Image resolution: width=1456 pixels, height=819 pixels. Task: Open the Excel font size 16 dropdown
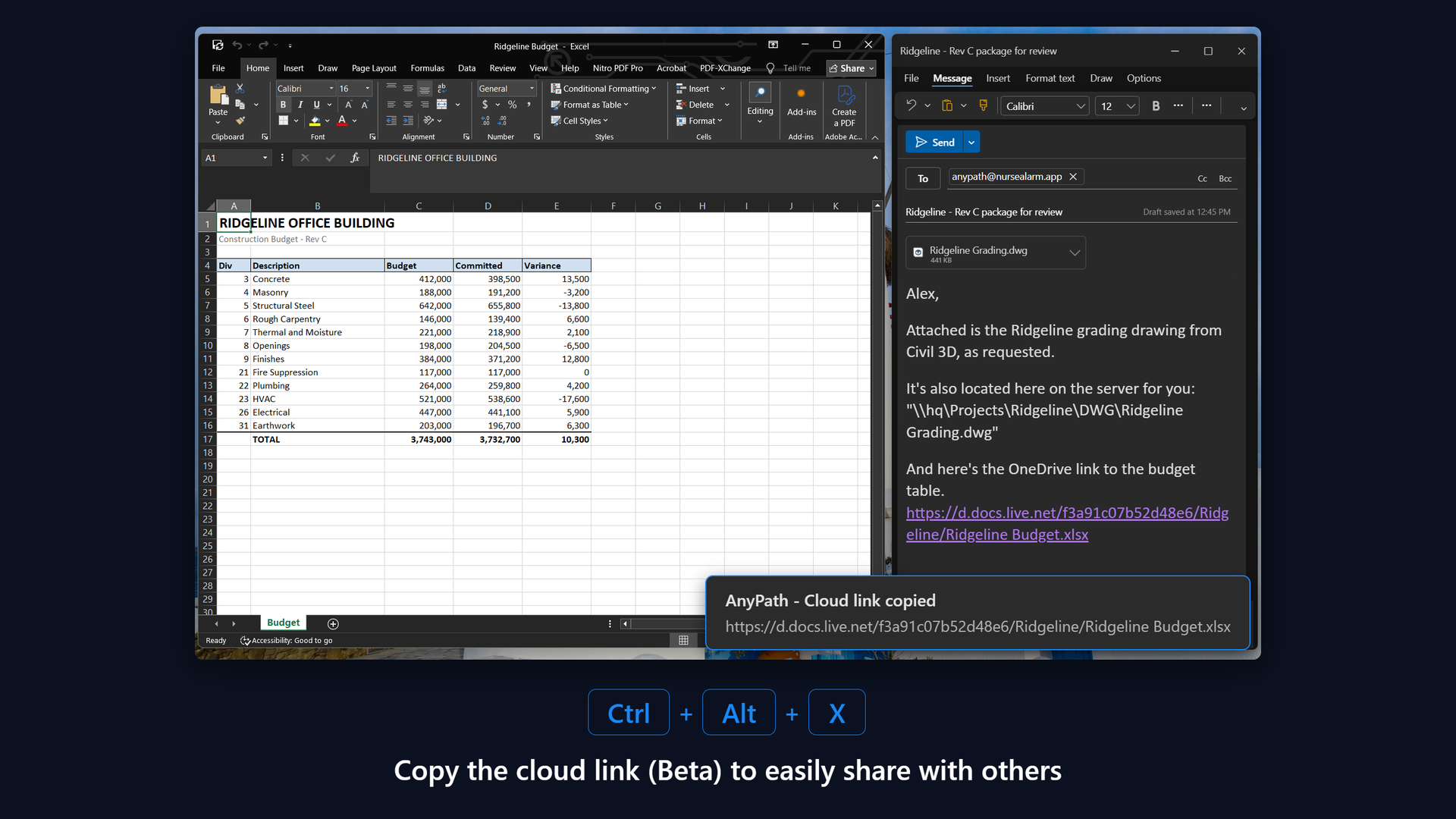point(368,89)
